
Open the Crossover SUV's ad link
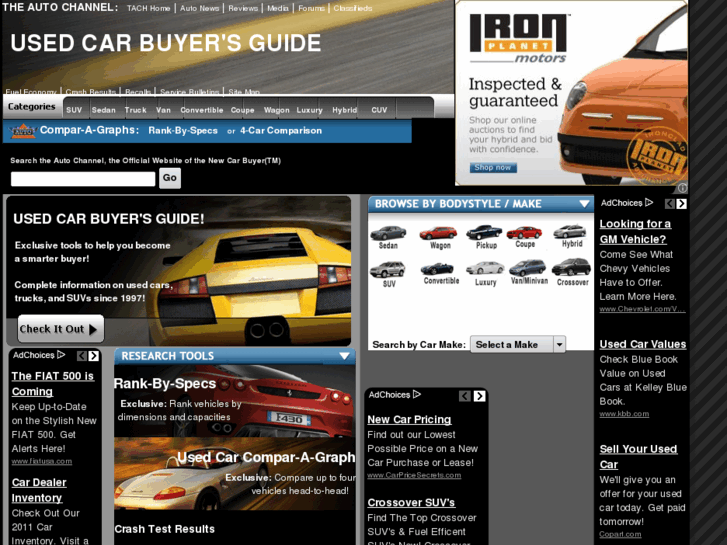(411, 502)
